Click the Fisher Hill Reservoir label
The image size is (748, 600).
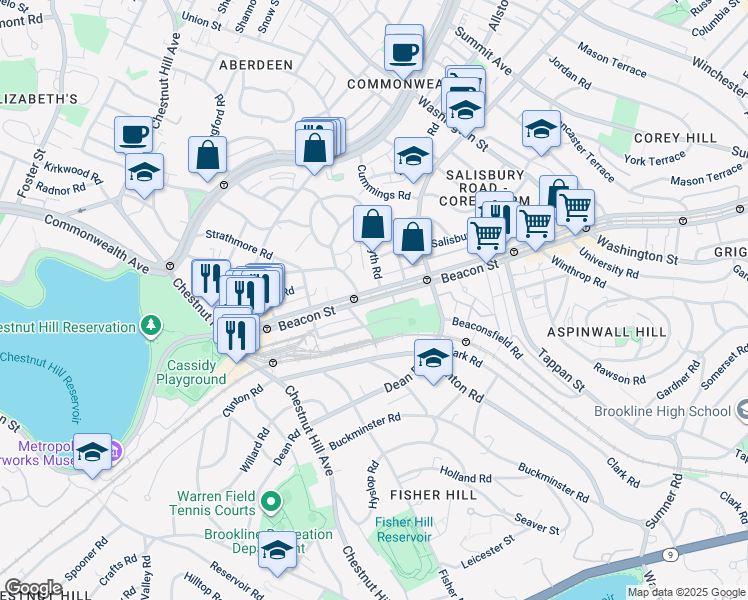pos(404,529)
